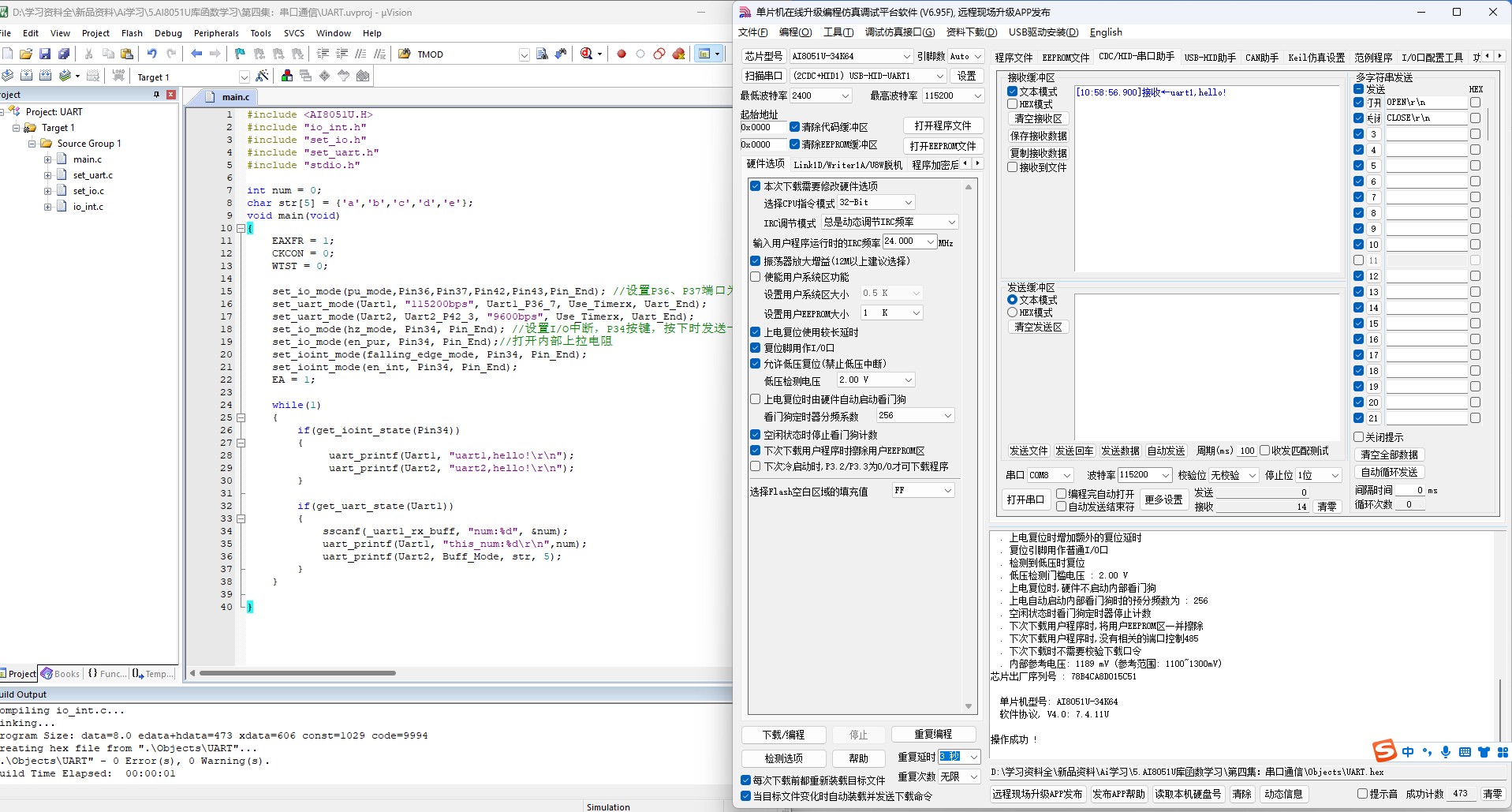Screen dimensions: 1512x812
Task: Open the Target 1 dropdown in µVision
Action: tap(244, 77)
